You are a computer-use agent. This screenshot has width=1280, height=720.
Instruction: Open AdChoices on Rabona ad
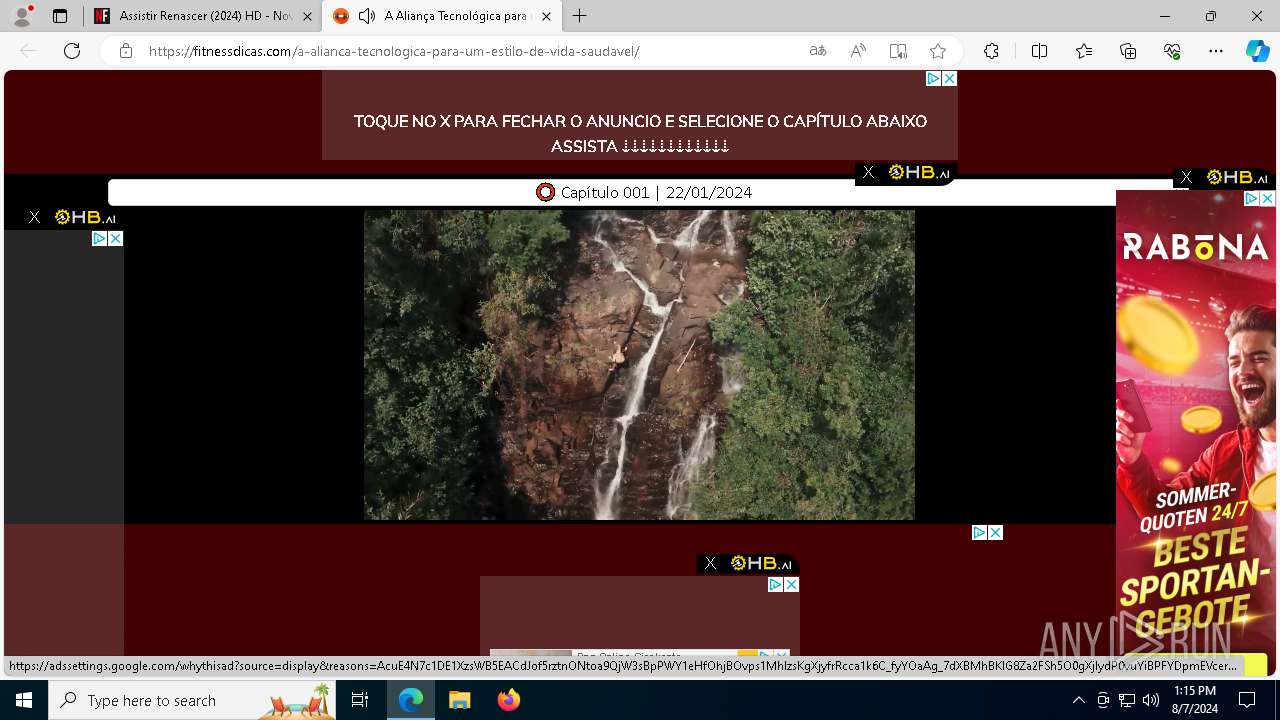[1251, 199]
